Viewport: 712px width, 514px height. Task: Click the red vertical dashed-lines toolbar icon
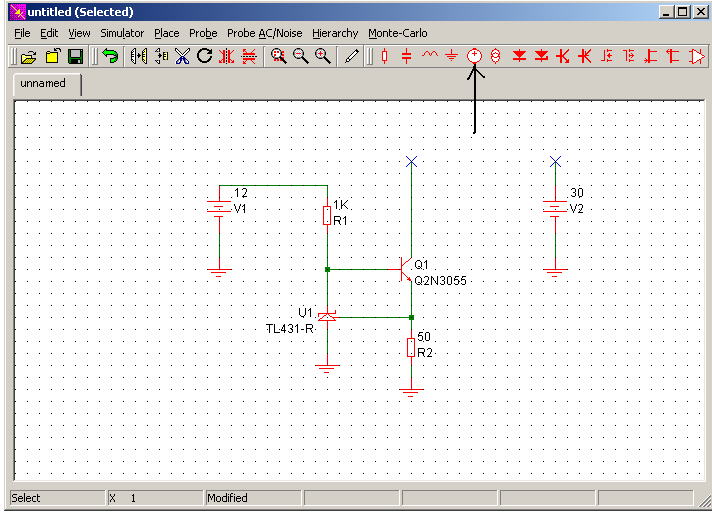pyautogui.click(x=227, y=56)
